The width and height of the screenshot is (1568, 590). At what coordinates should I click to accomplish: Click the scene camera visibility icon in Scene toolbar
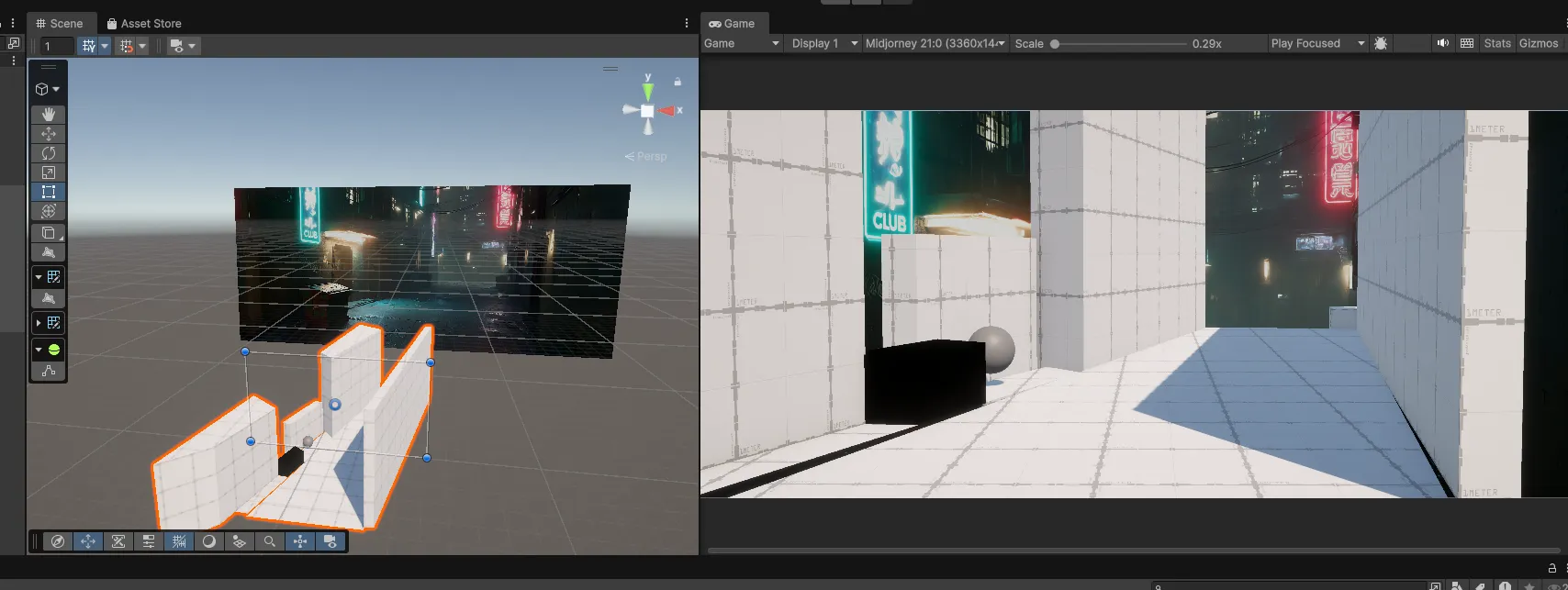point(176,46)
